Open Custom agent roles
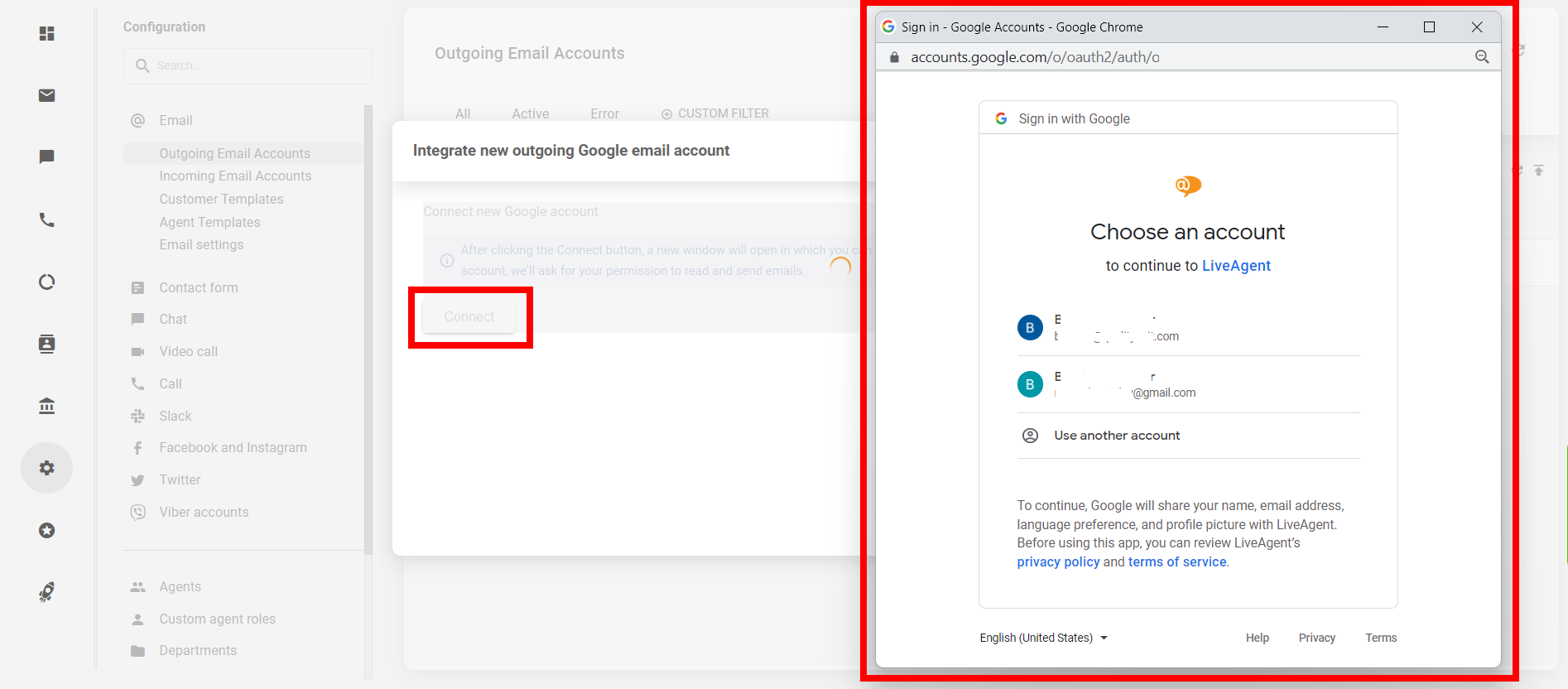The height and width of the screenshot is (689, 1568). pyautogui.click(x=218, y=619)
